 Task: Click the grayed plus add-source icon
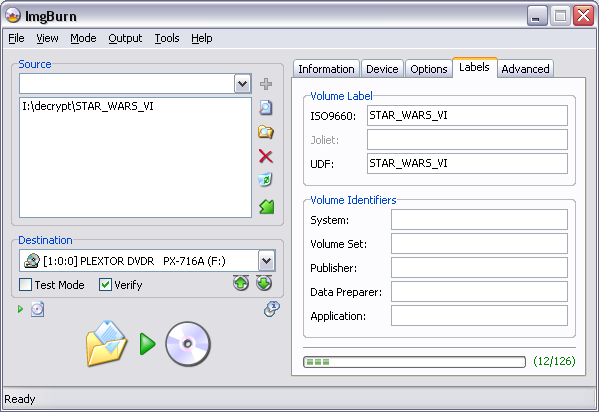click(266, 84)
